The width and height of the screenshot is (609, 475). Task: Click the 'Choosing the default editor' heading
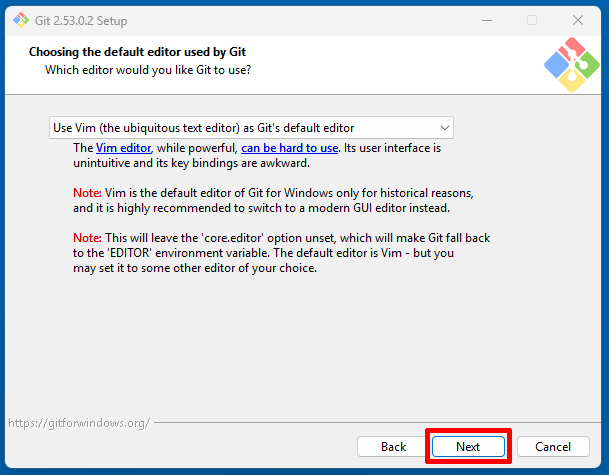coord(137,52)
